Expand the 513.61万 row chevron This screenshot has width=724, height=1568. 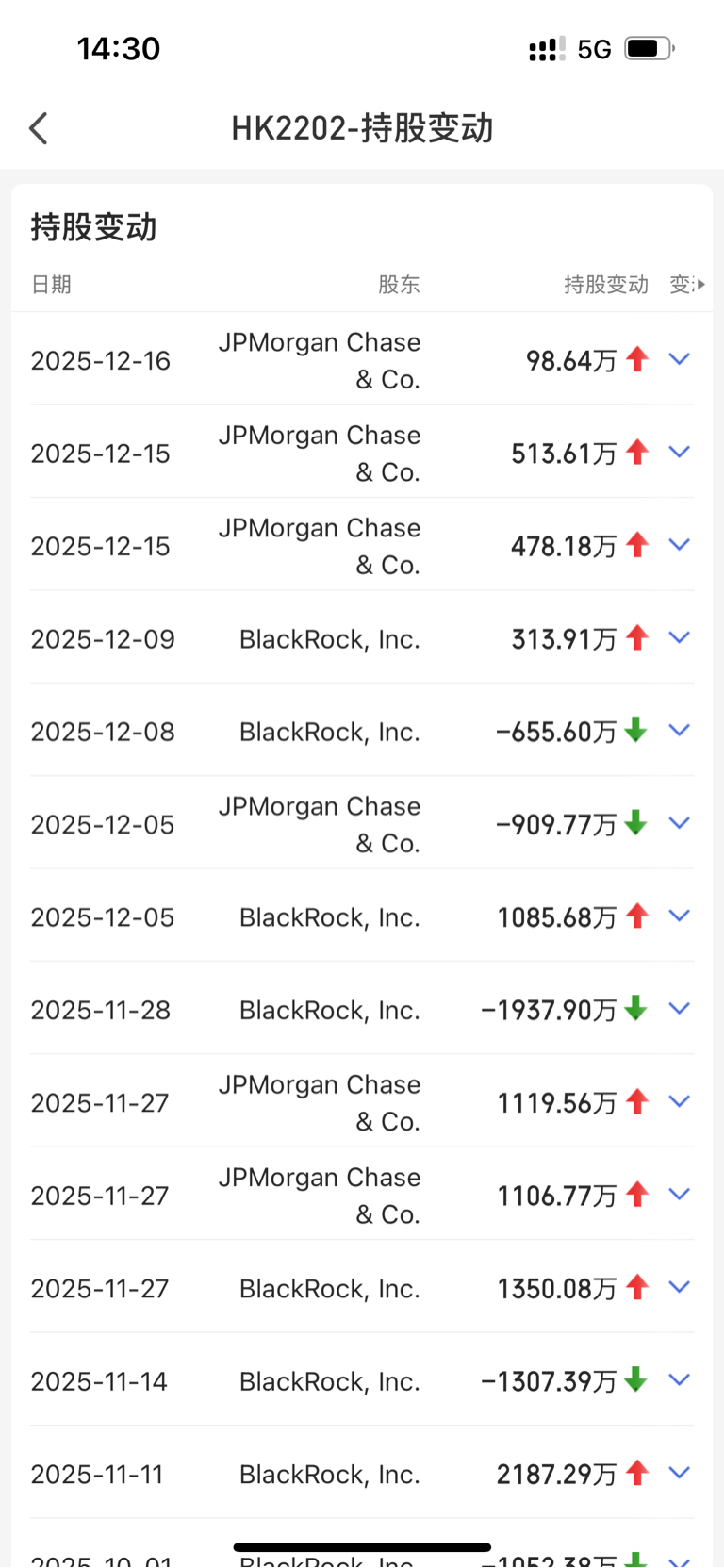click(679, 453)
